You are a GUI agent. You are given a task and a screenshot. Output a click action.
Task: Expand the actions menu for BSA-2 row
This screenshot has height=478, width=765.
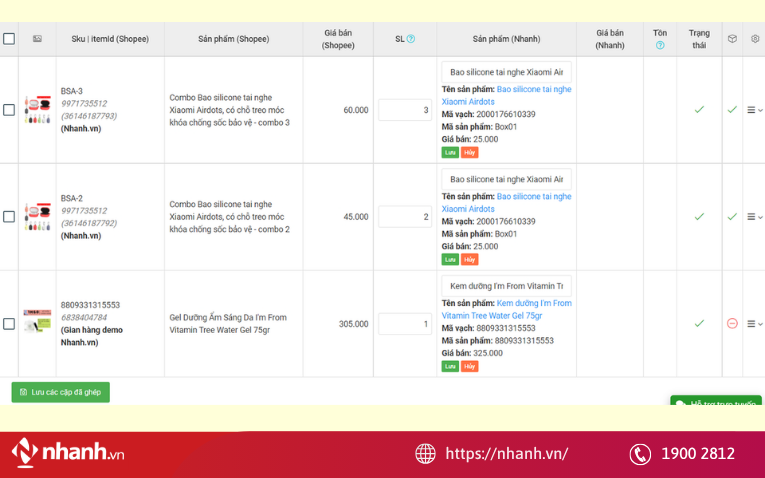coord(754,217)
